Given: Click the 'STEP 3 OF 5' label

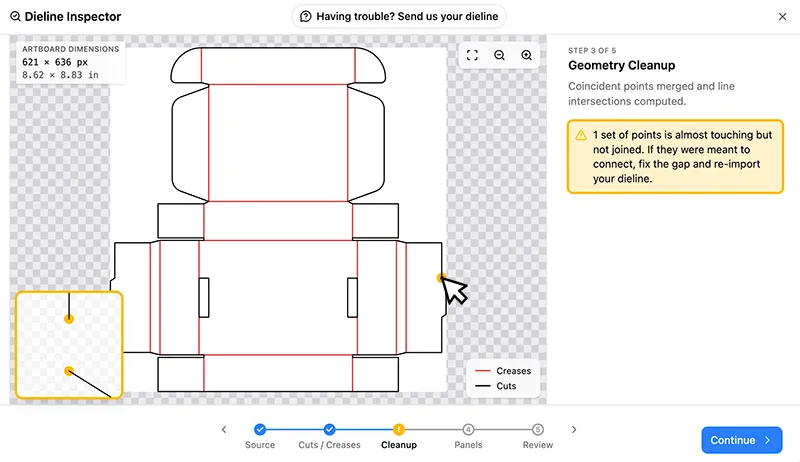Looking at the screenshot, I should coord(592,50).
